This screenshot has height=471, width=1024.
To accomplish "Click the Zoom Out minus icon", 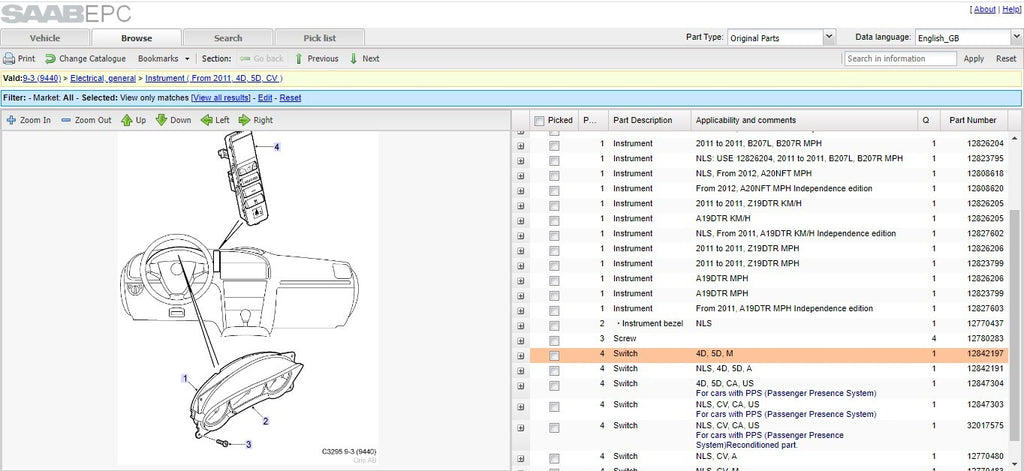I will point(65,120).
